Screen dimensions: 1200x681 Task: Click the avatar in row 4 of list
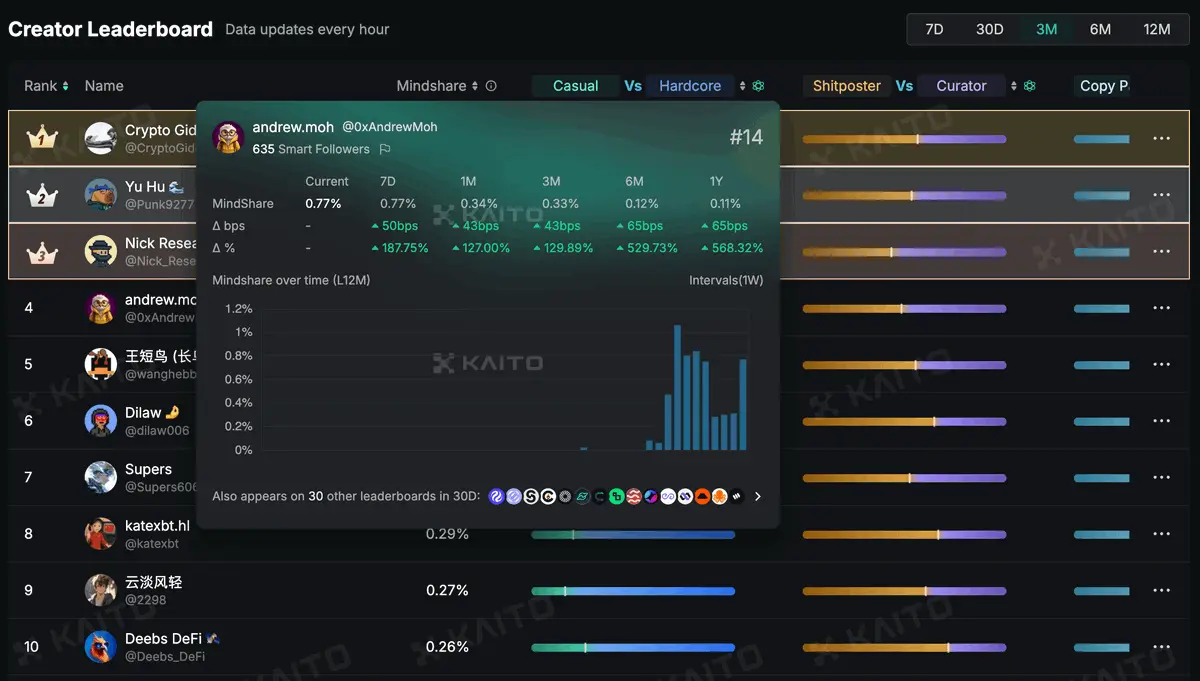point(101,308)
